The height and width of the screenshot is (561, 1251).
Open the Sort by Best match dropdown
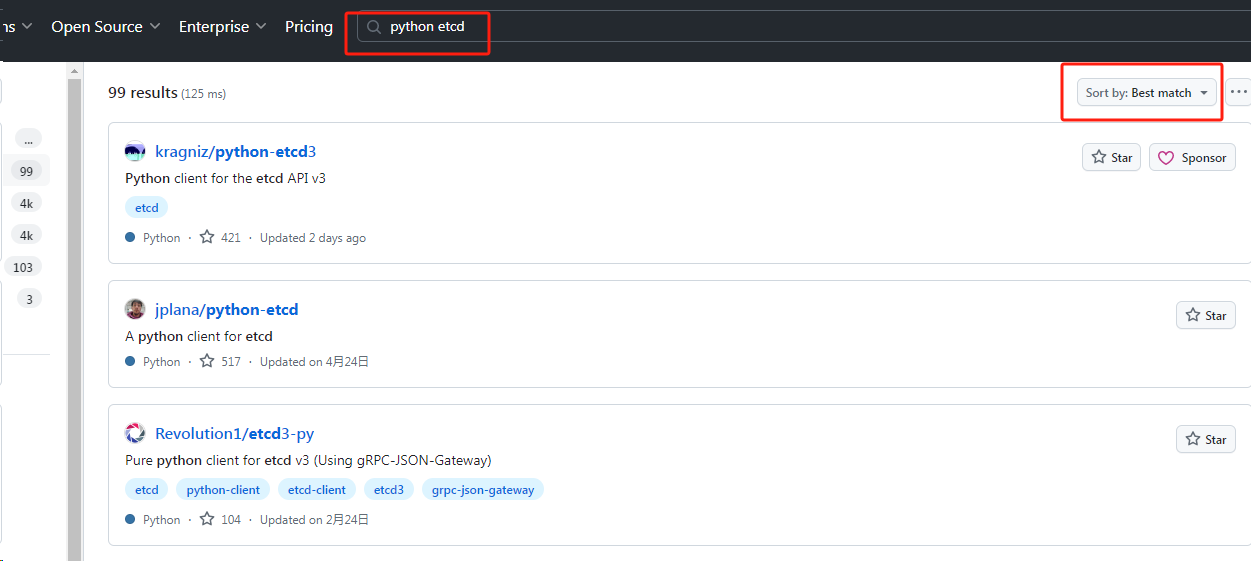(1147, 93)
